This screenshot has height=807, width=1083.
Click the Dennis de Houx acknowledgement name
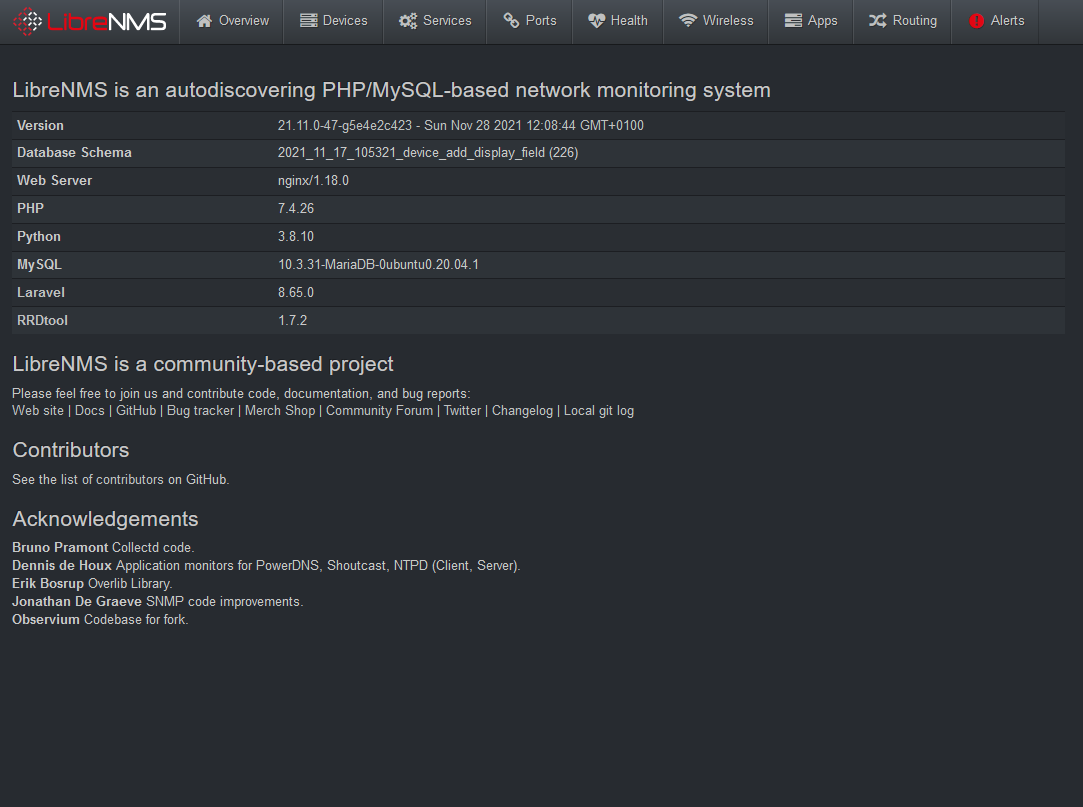pyautogui.click(x=62, y=565)
